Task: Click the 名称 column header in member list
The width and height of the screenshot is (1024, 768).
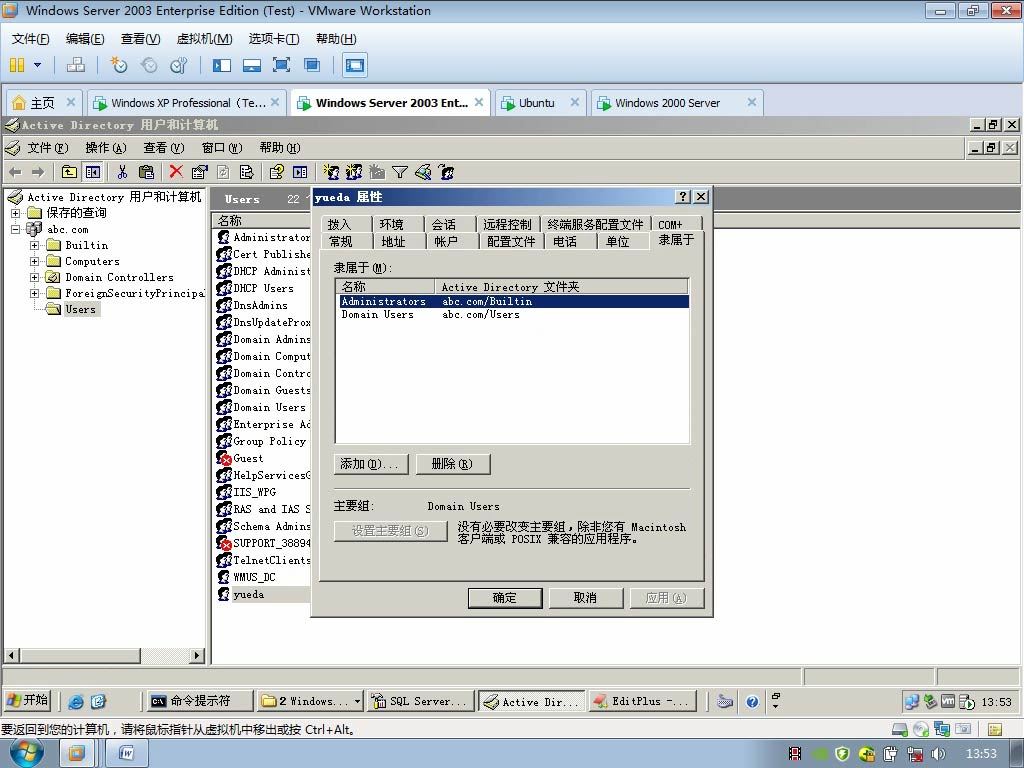Action: tap(385, 287)
